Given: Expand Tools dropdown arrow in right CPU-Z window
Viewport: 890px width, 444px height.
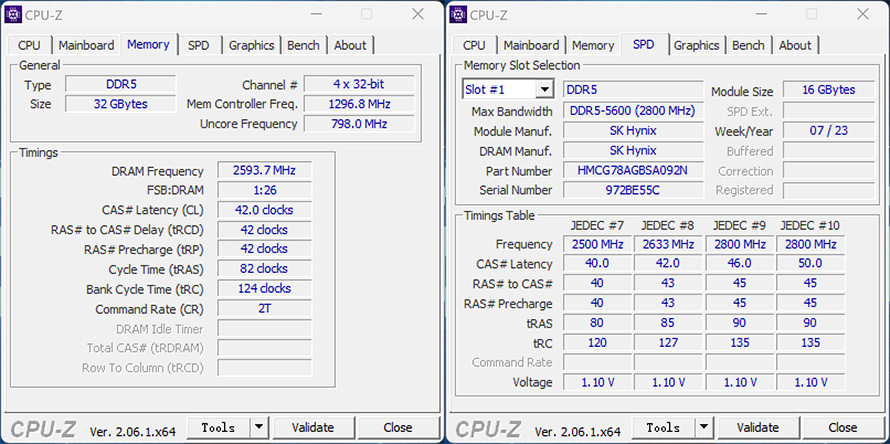Looking at the screenshot, I should (703, 427).
